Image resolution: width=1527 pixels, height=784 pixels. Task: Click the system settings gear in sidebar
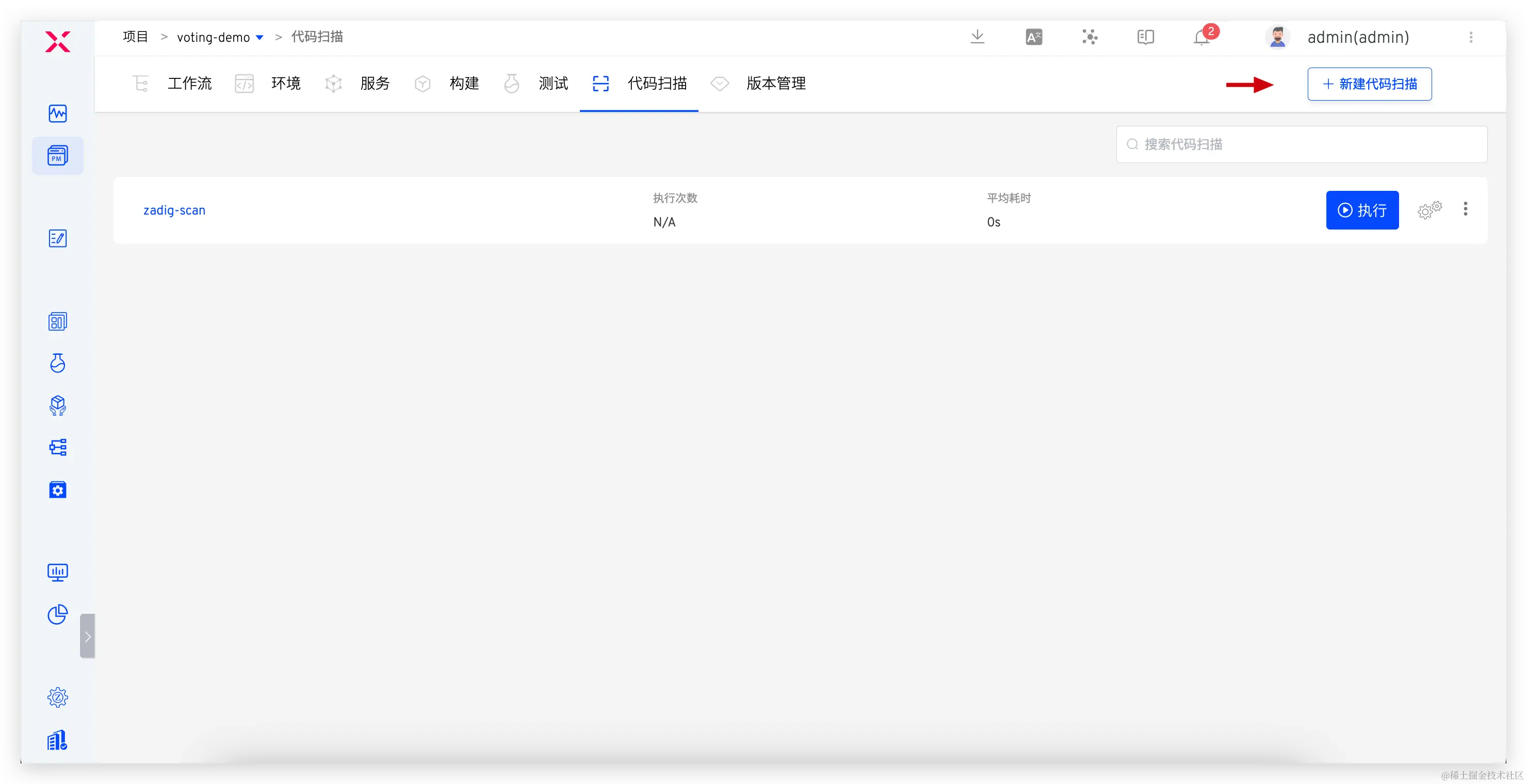pos(57,697)
